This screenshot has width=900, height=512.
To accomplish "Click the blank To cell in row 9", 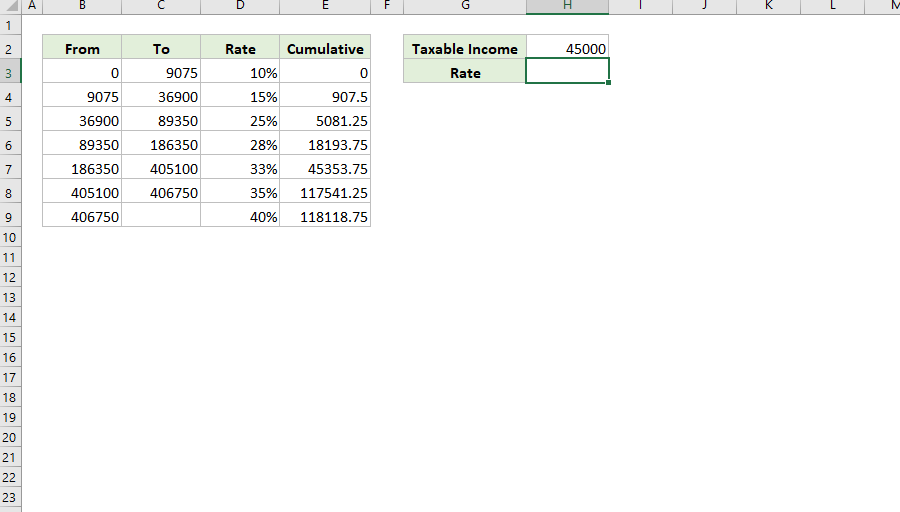I will pyautogui.click(x=161, y=216).
